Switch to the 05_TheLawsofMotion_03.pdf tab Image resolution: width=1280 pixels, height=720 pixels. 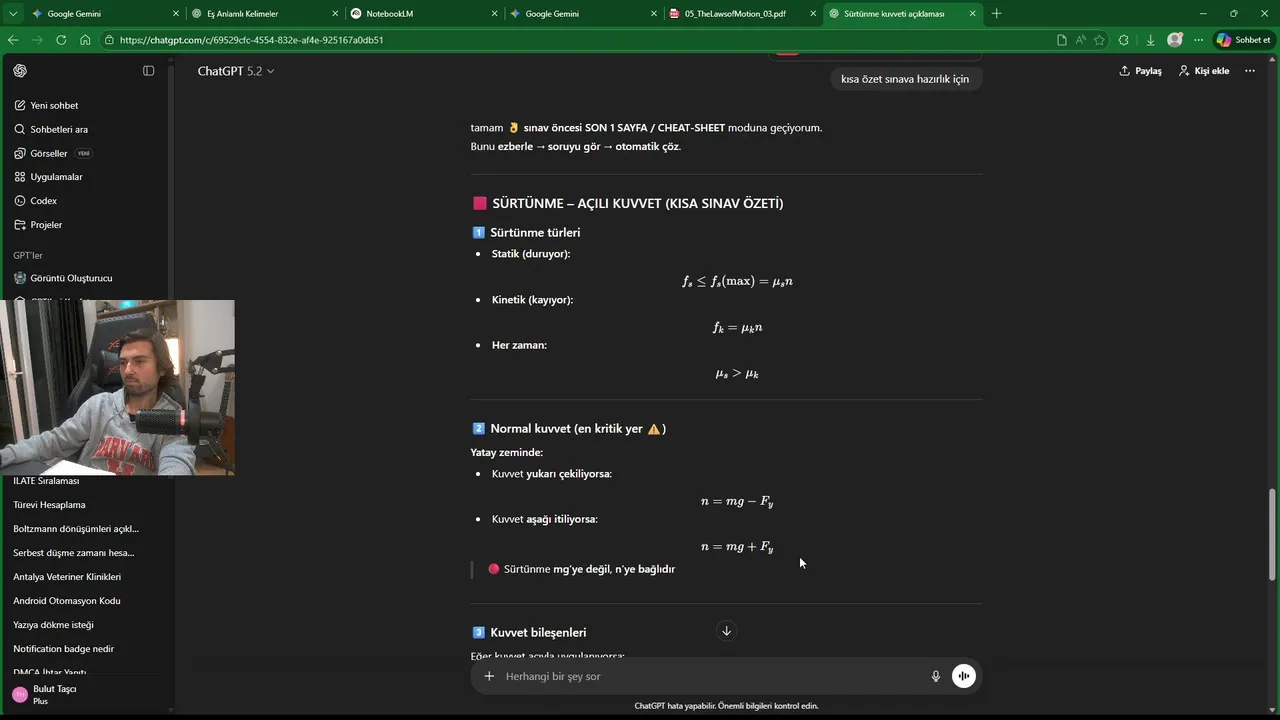742,14
